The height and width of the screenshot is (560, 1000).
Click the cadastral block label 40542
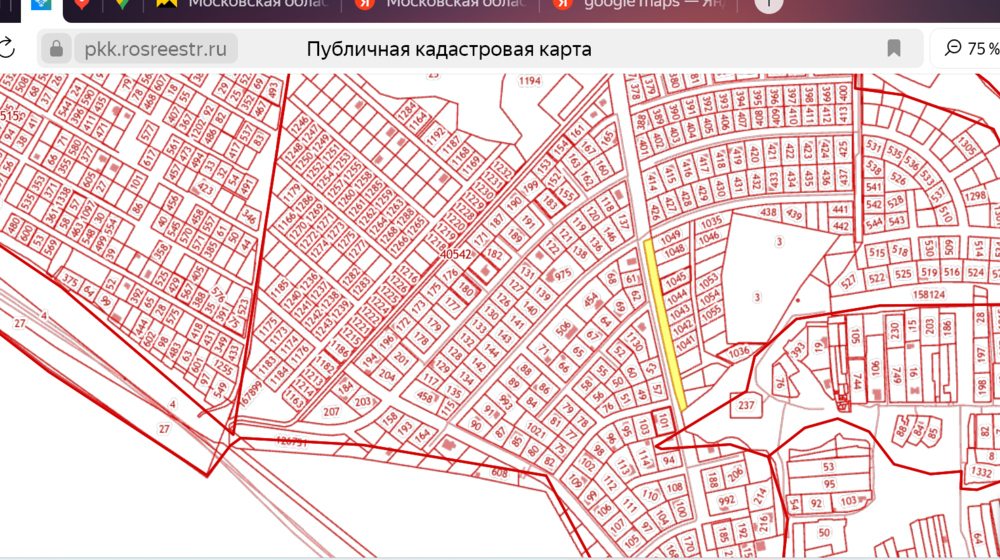(x=455, y=255)
